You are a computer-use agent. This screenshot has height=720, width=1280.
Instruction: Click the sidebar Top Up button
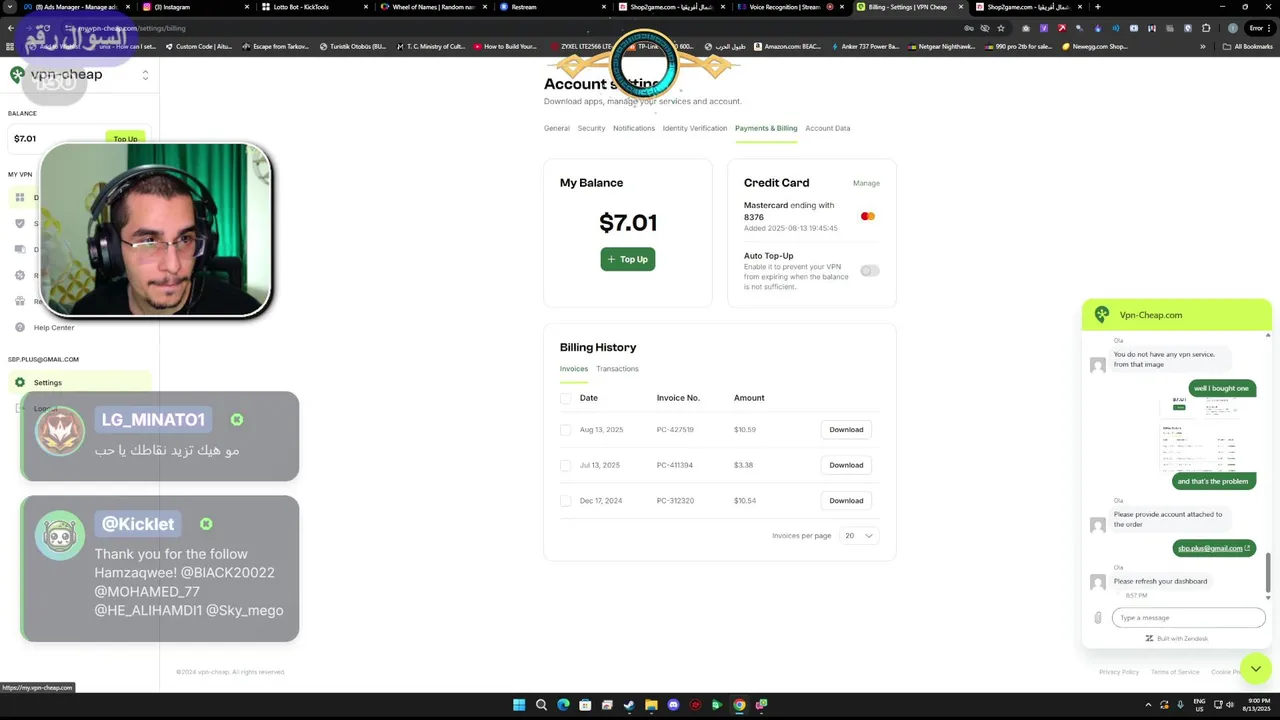(x=125, y=139)
